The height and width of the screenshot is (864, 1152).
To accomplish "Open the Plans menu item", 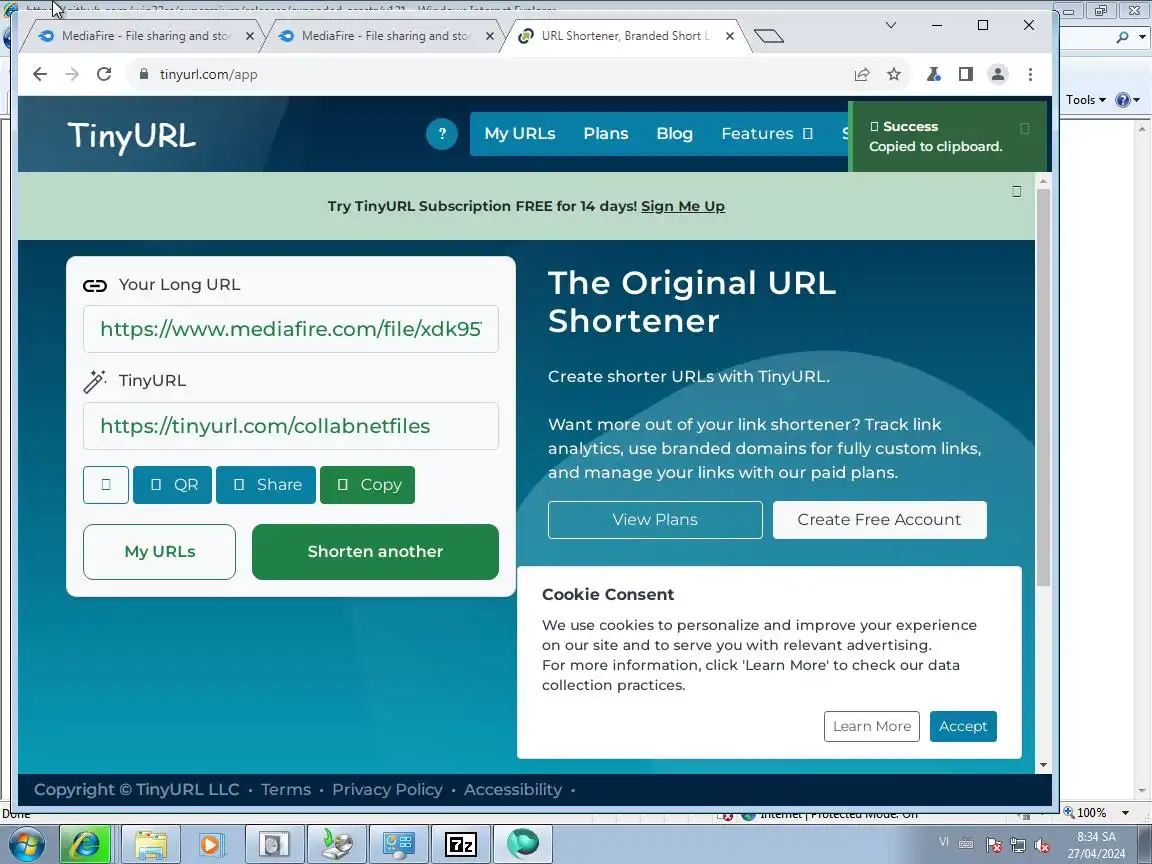I will [x=605, y=134].
